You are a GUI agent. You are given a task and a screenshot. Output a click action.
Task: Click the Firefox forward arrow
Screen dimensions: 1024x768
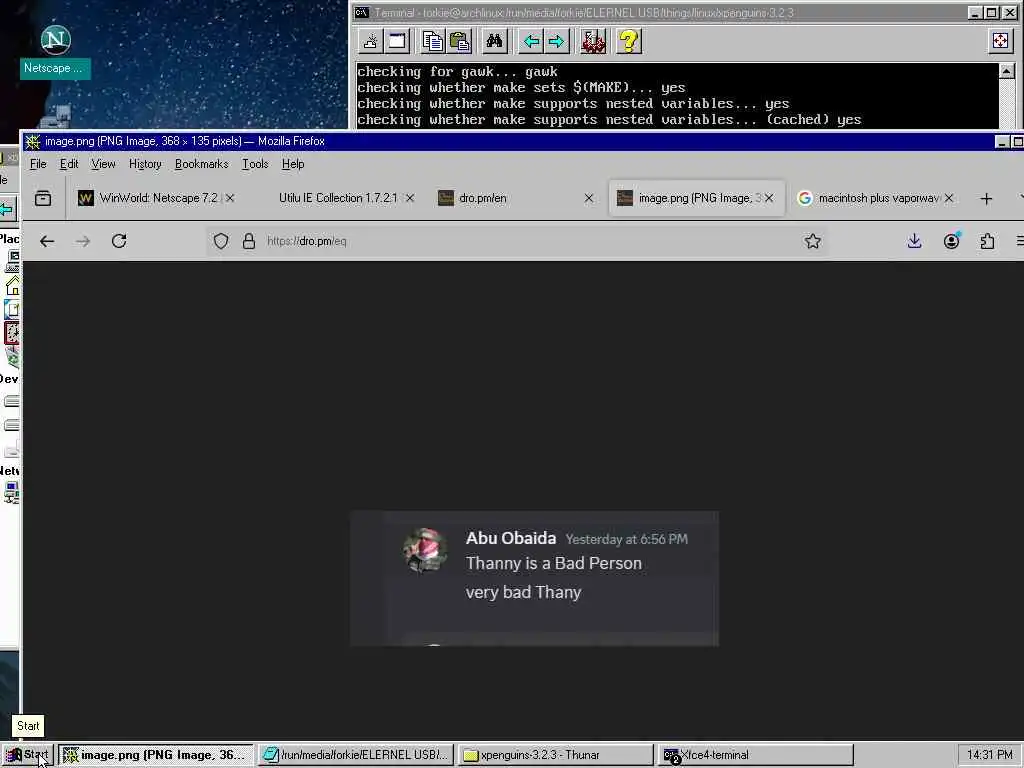[x=83, y=242]
